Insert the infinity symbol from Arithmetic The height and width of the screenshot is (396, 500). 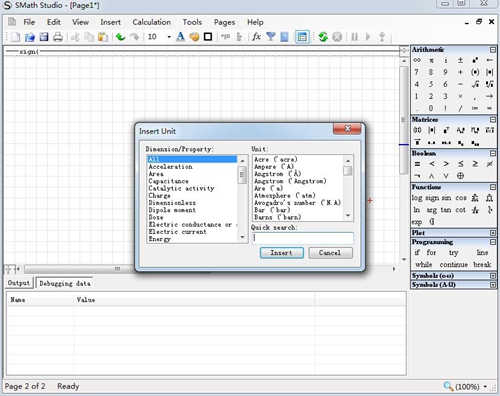pos(417,60)
